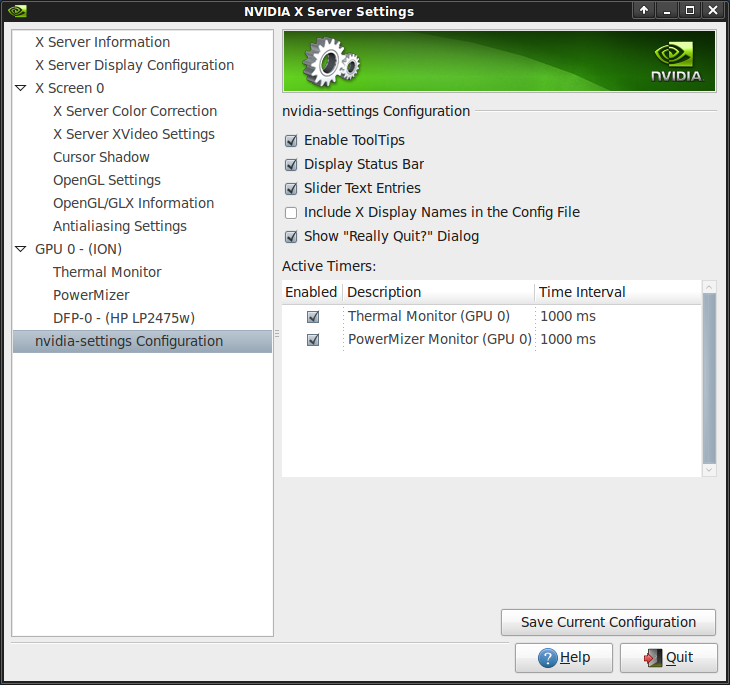Select DFP-0 - (HP LP2475w) display
The height and width of the screenshot is (685, 730).
[x=124, y=318]
